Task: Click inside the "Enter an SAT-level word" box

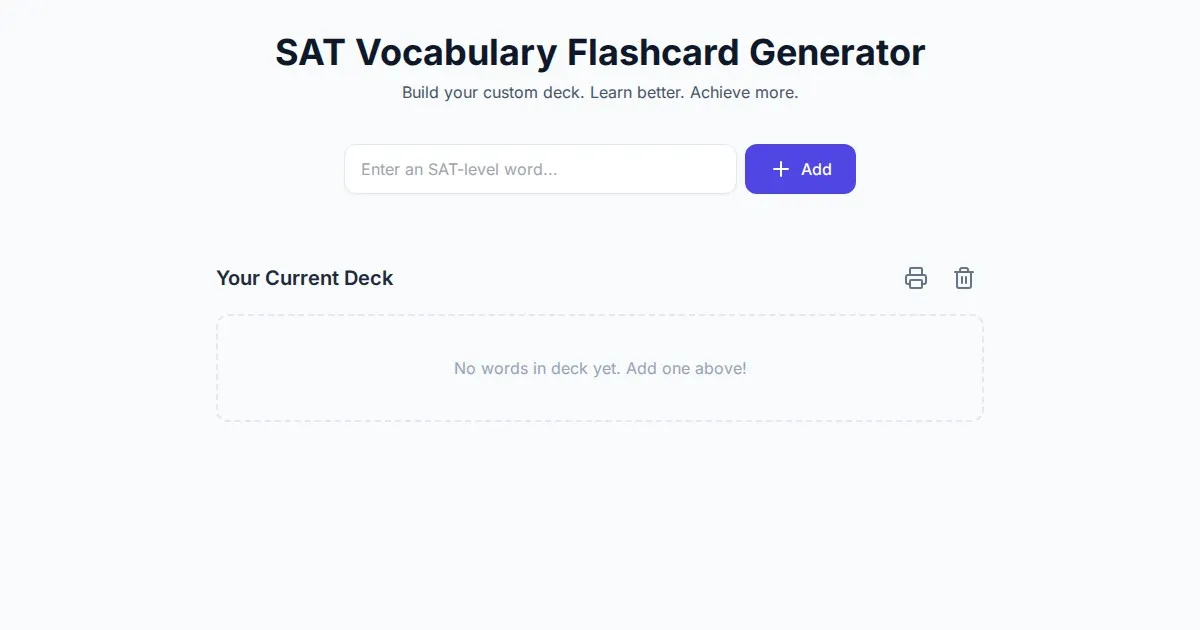Action: (540, 169)
